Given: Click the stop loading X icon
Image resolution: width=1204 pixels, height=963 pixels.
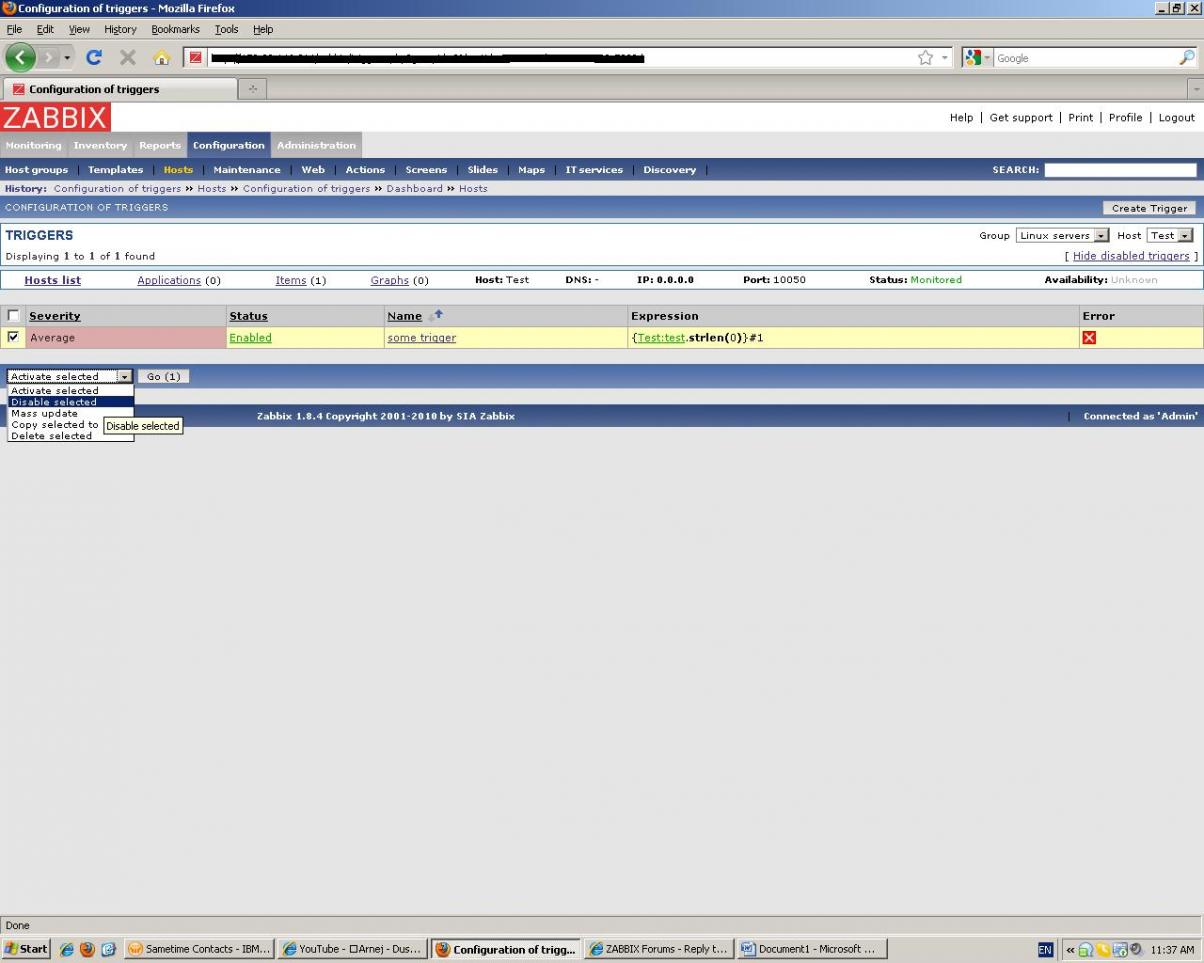Looking at the screenshot, I should (x=127, y=57).
